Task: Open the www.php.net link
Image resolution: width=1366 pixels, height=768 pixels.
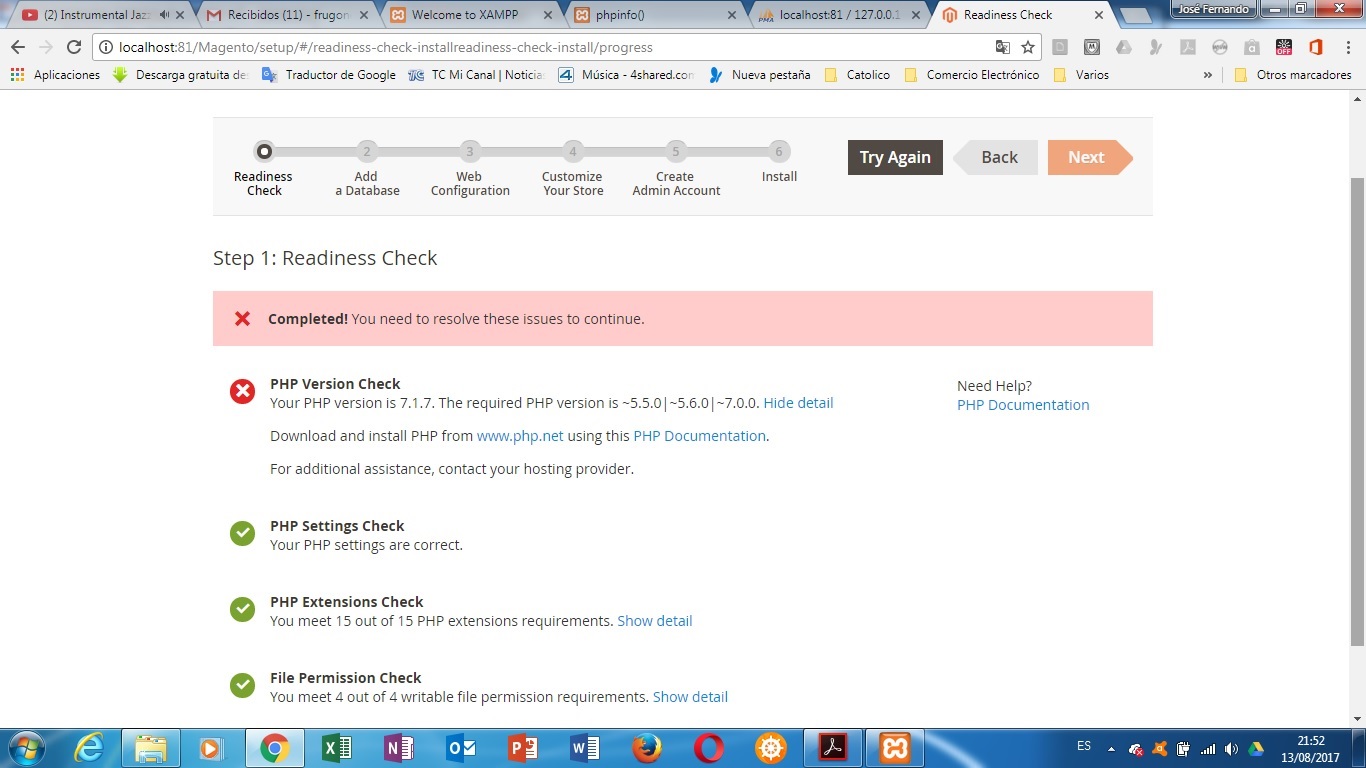Action: coord(520,436)
